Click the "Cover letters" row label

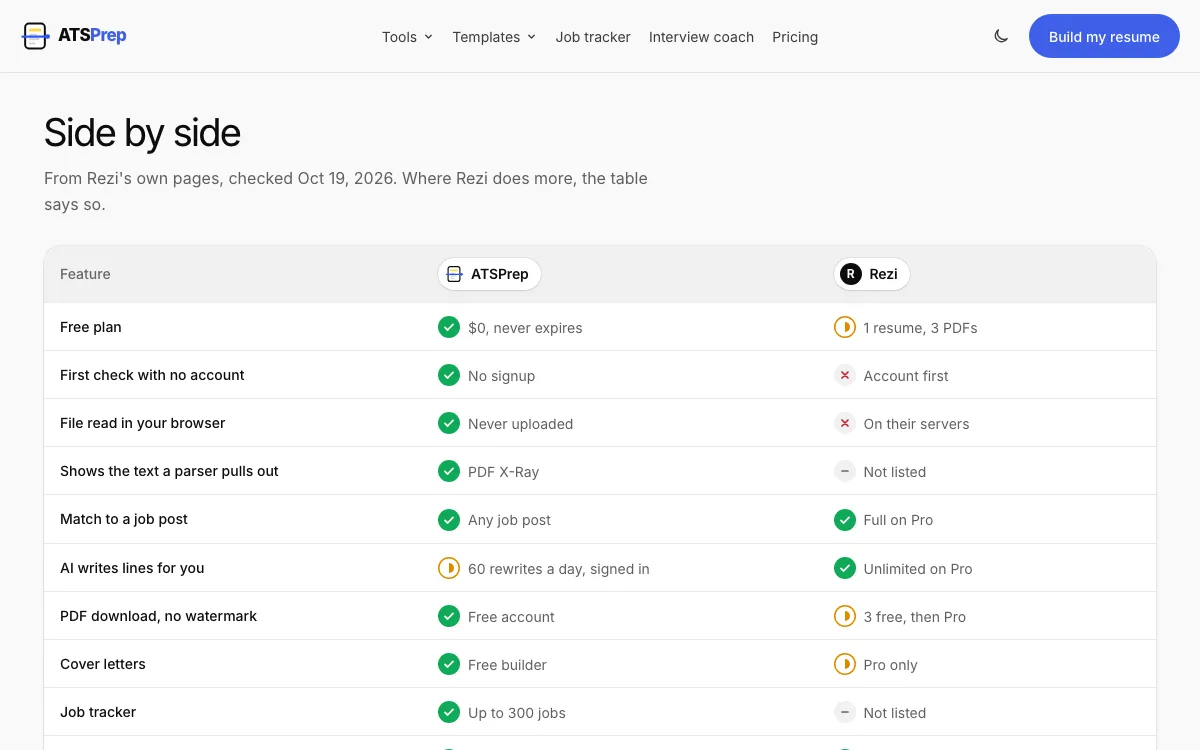[103, 664]
